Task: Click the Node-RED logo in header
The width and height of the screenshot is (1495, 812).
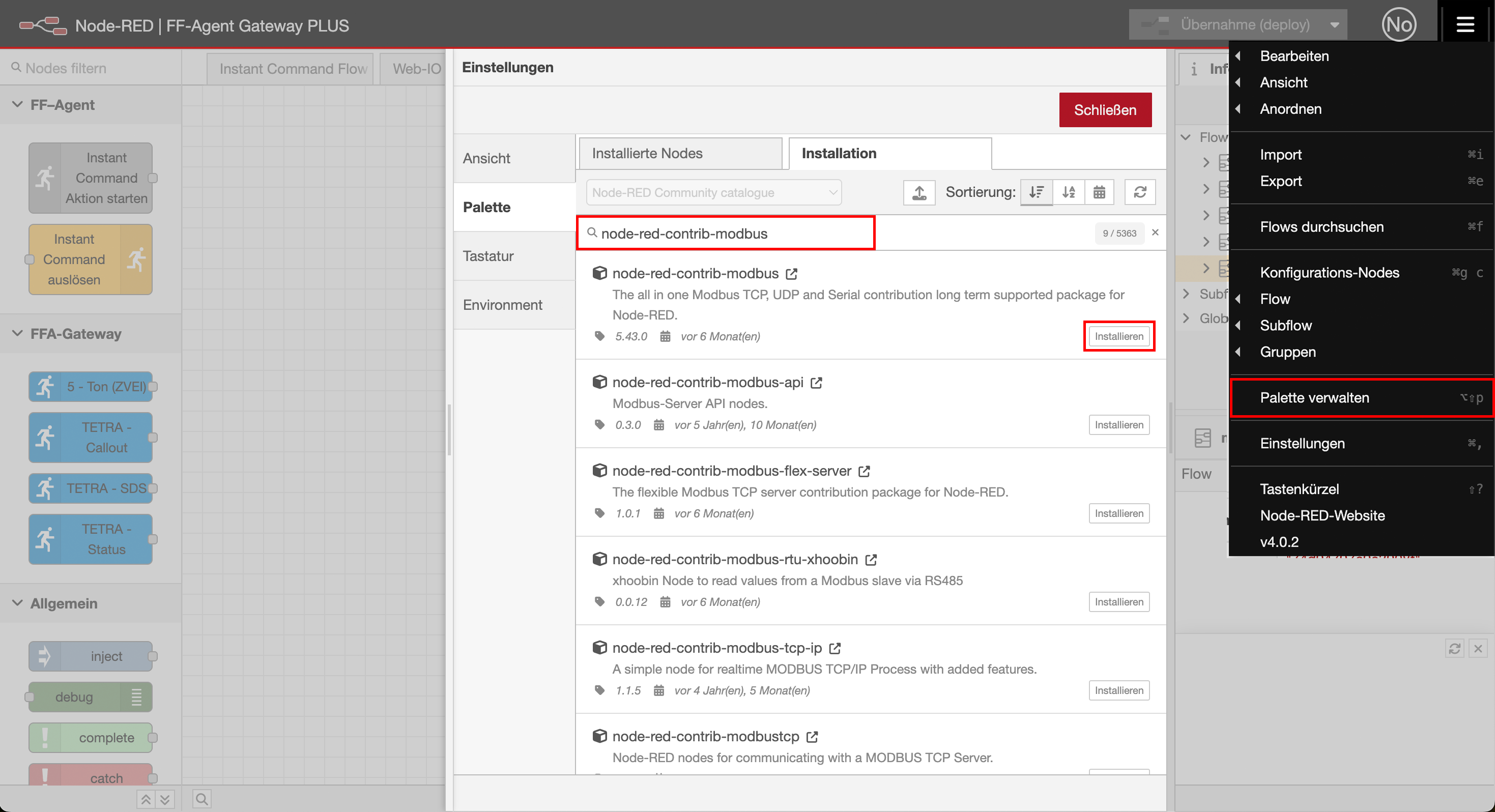Action: pos(43,25)
